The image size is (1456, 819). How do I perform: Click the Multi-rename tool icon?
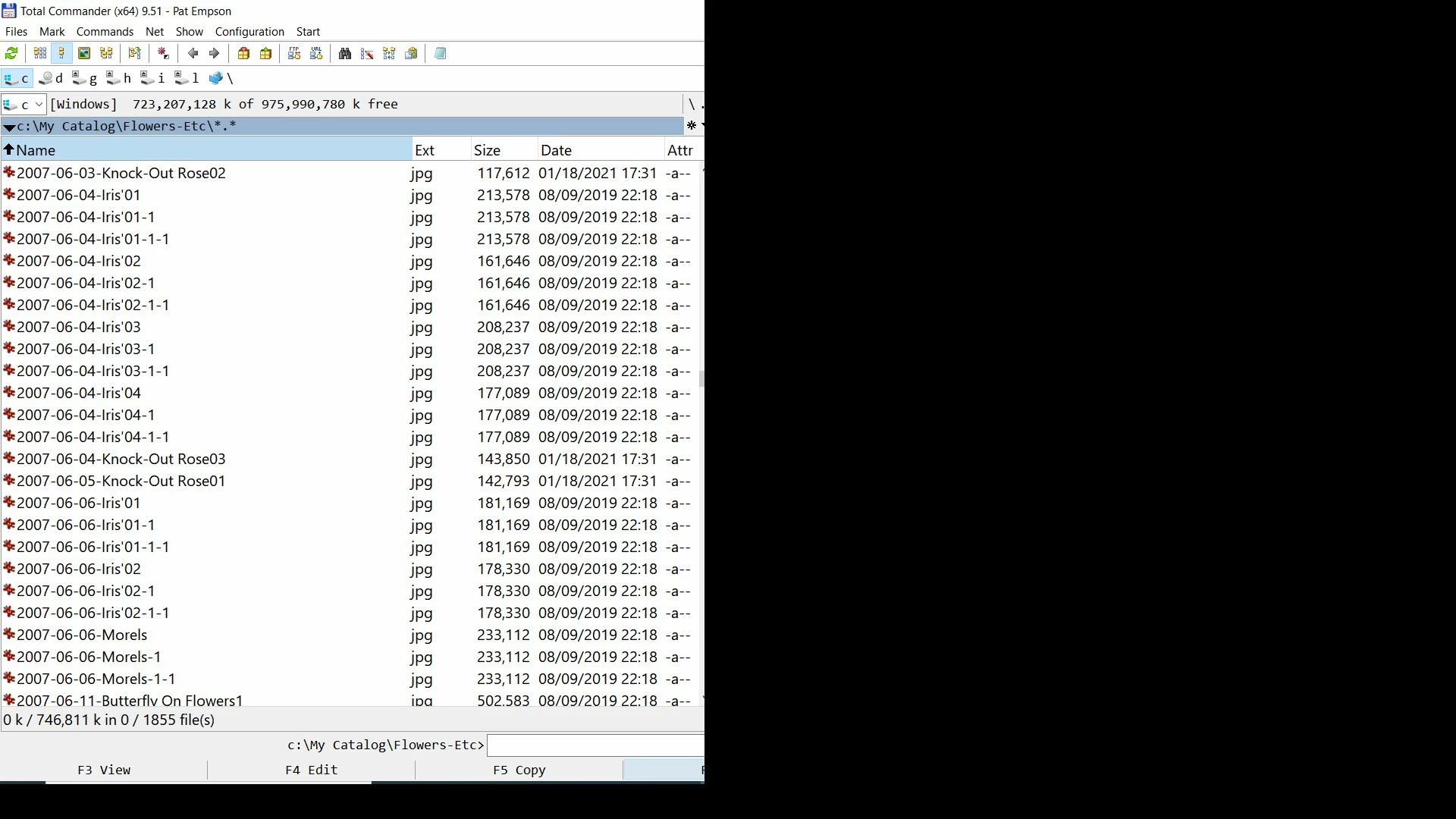(x=367, y=53)
